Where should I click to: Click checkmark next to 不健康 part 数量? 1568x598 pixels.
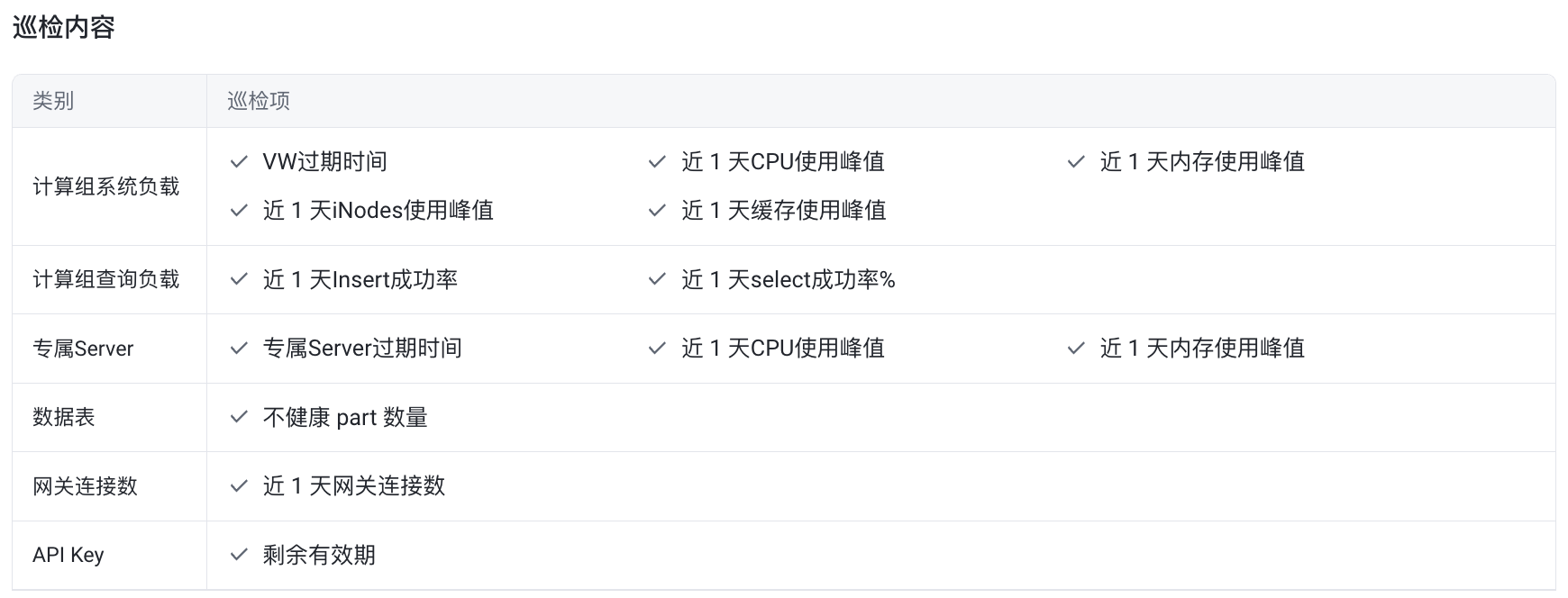239,418
